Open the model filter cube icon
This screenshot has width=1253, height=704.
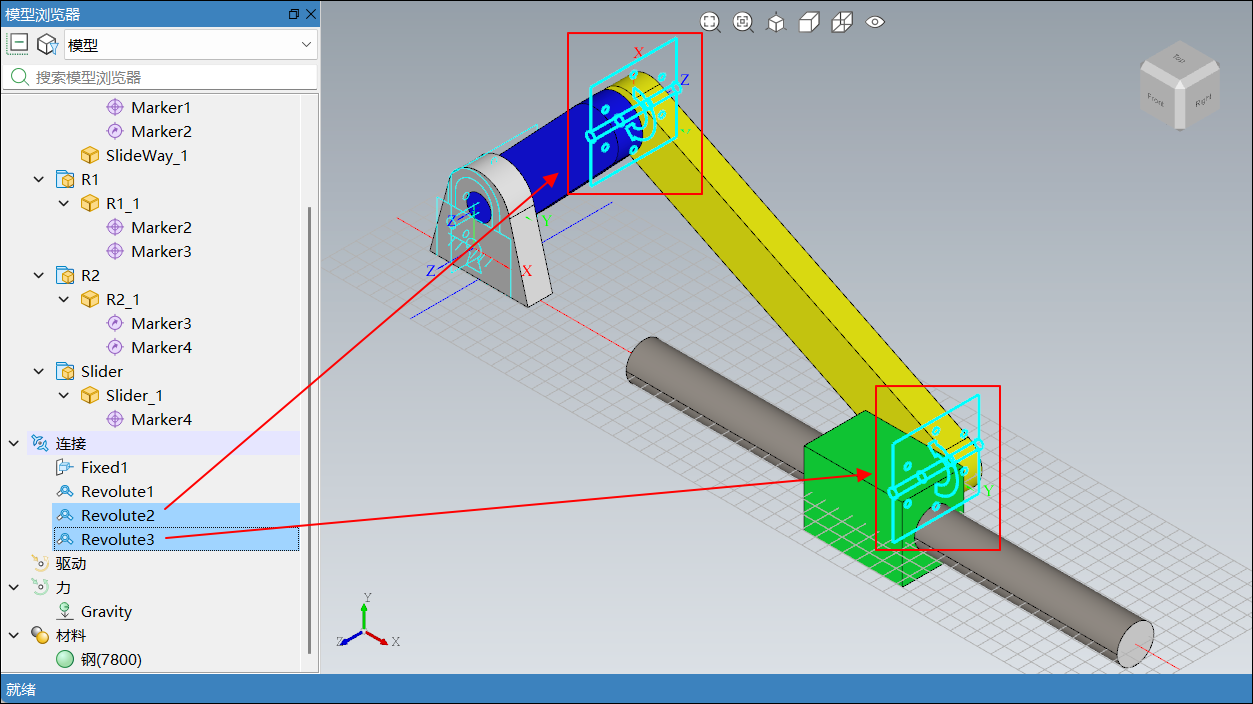(x=46, y=44)
